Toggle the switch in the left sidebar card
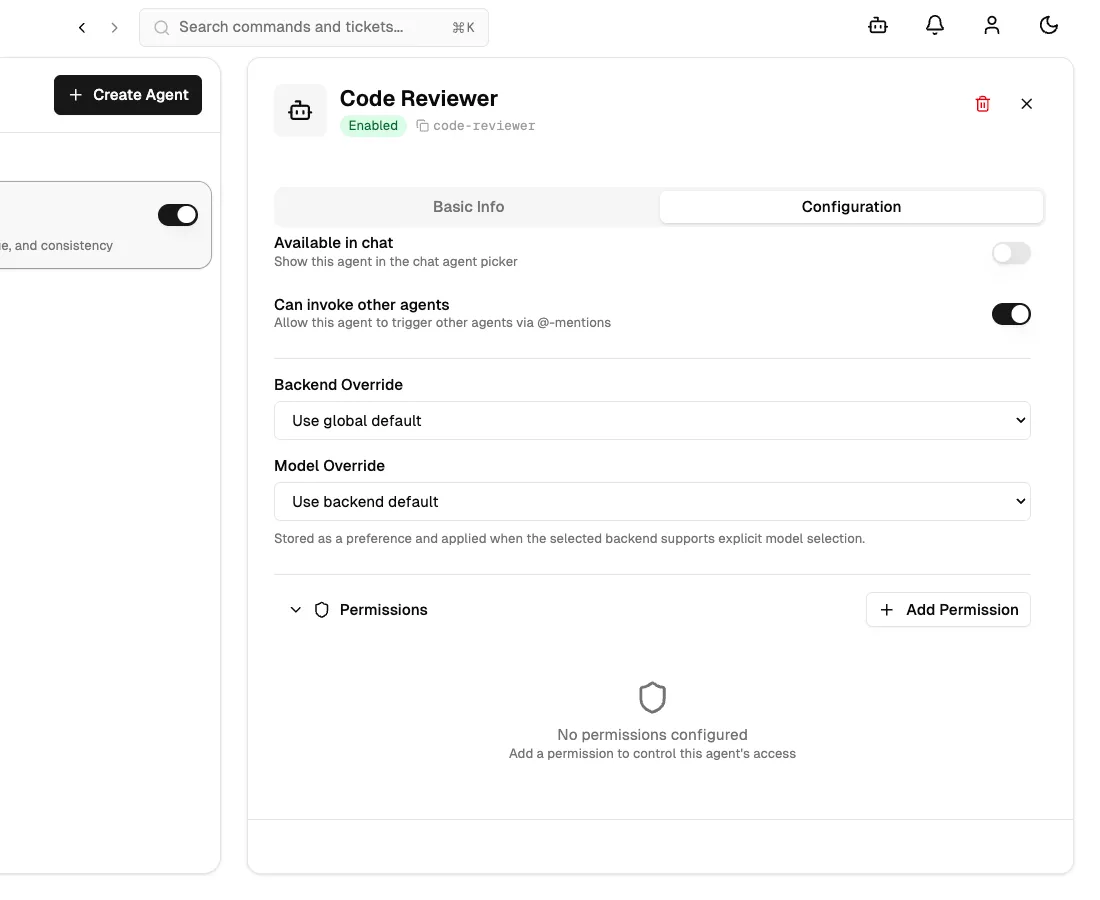The width and height of the screenshot is (1100, 900). pos(177,214)
